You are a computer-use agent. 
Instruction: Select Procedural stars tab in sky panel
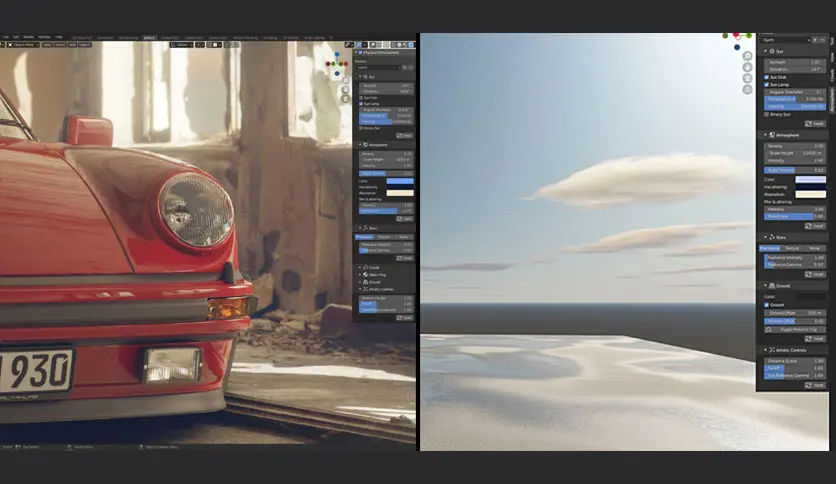tap(770, 248)
